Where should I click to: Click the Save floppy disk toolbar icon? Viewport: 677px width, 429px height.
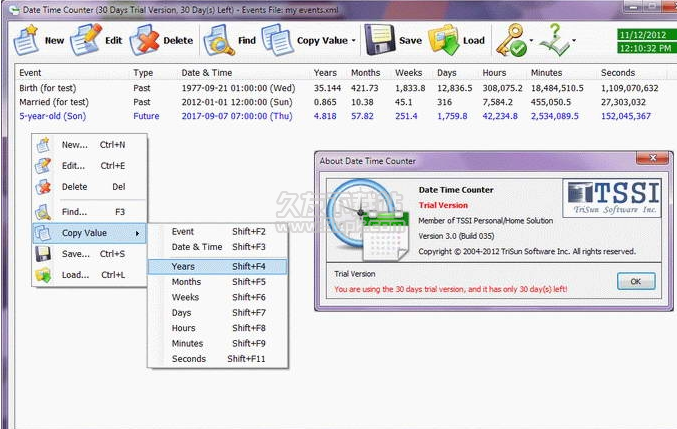[x=380, y=40]
